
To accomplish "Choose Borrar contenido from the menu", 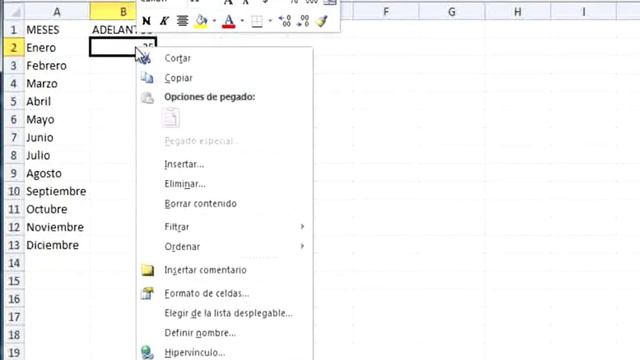I will pos(200,204).
